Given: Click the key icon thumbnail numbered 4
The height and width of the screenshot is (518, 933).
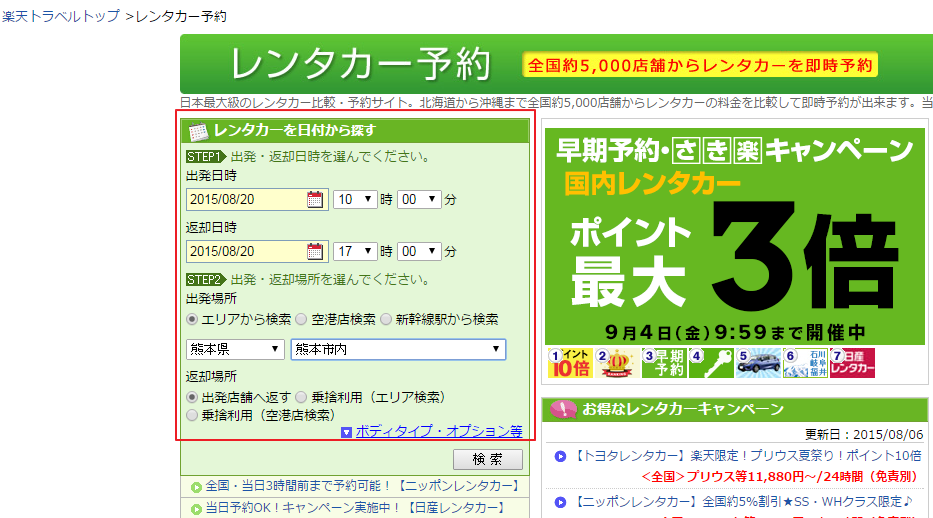Looking at the screenshot, I should [x=711, y=363].
